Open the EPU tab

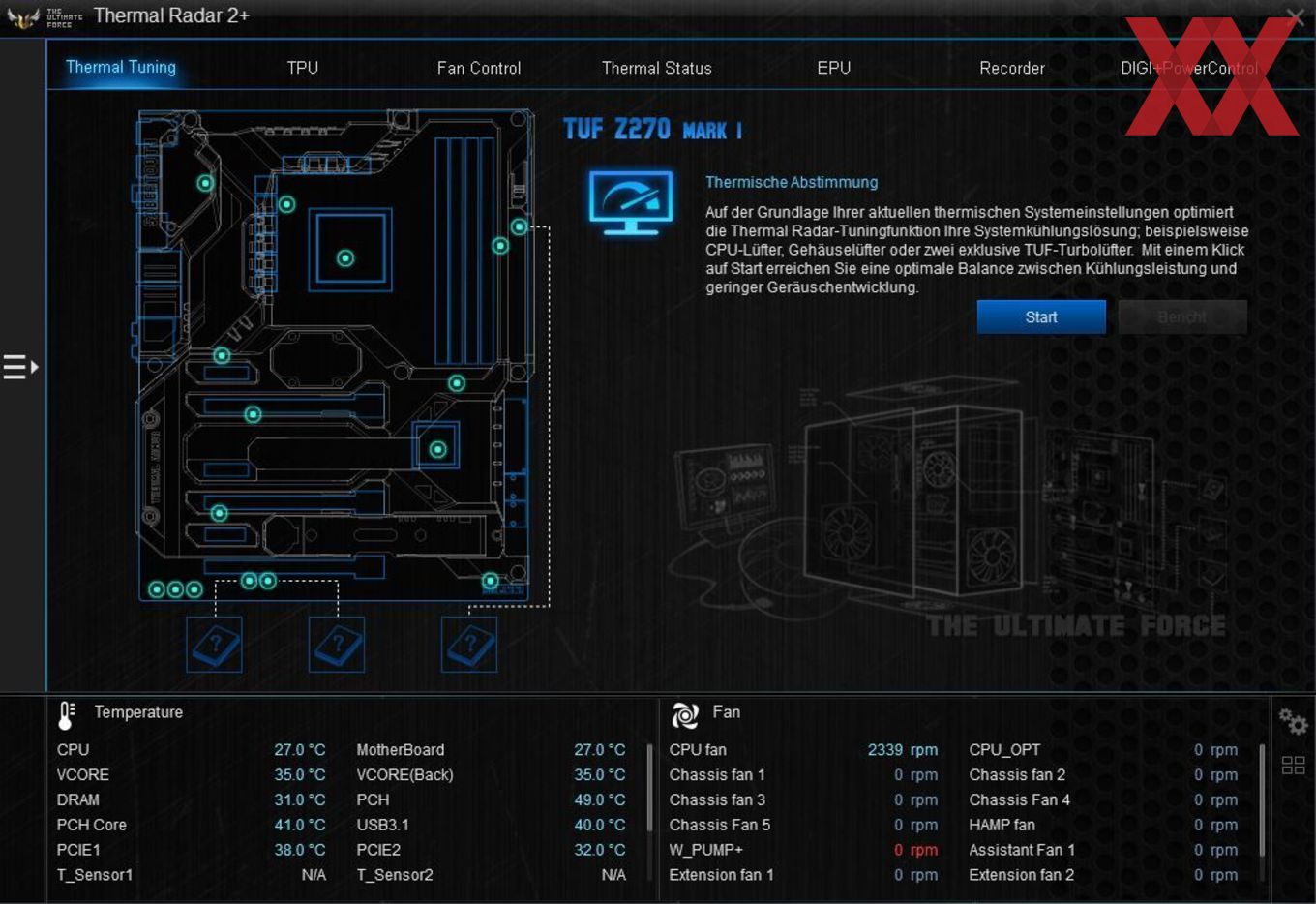833,68
